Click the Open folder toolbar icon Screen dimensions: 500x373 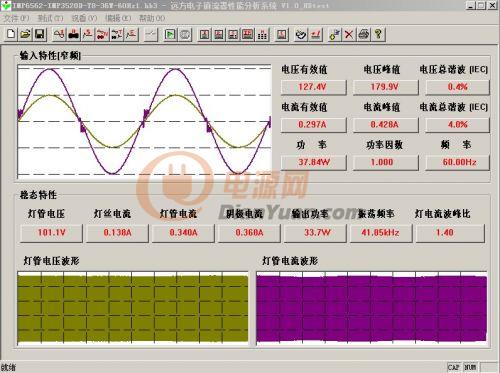point(25,34)
